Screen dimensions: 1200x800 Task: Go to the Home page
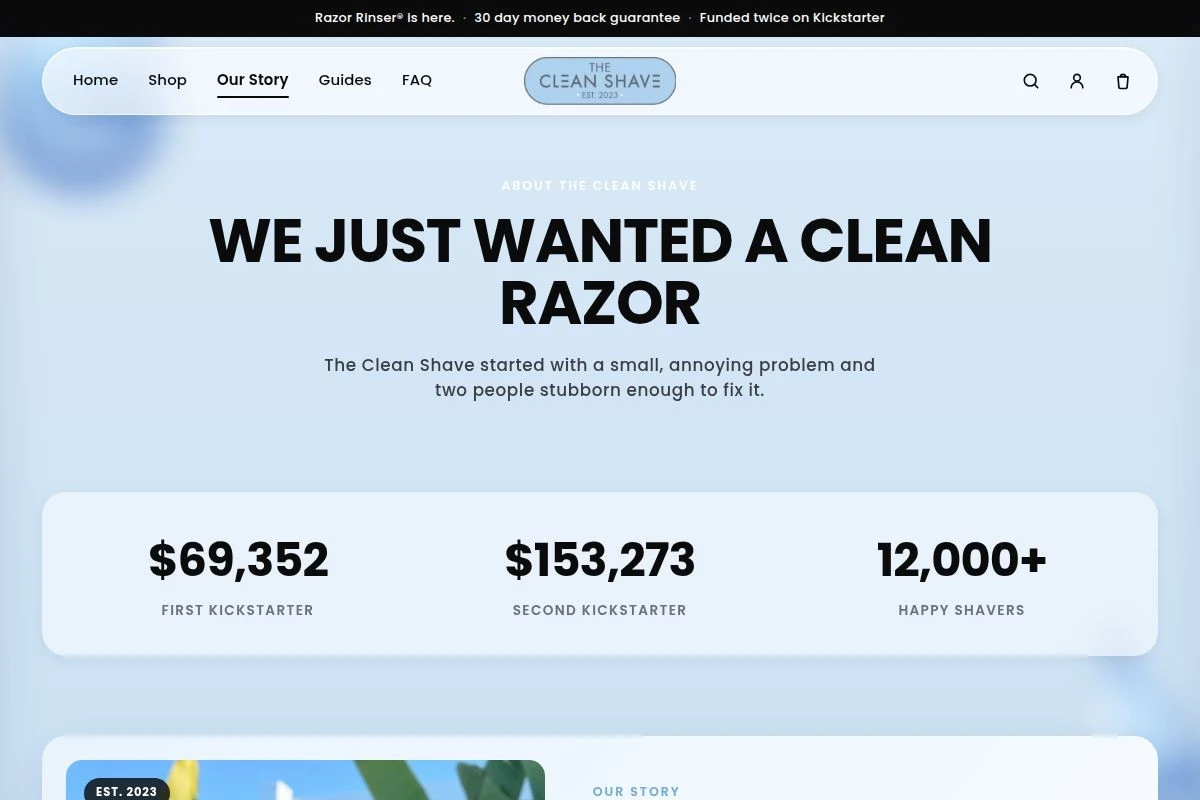(x=95, y=80)
